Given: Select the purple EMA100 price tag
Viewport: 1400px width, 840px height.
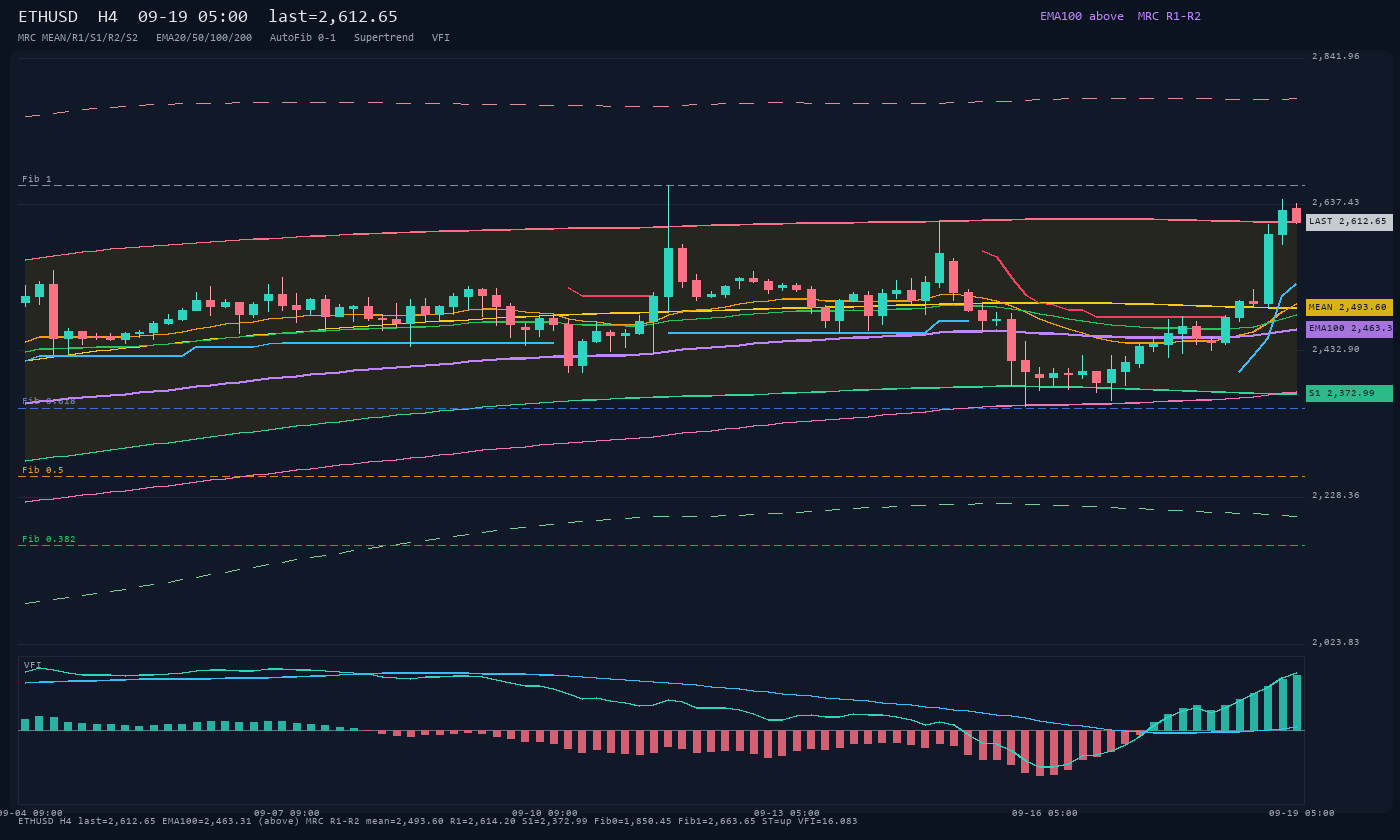Looking at the screenshot, I should [1349, 328].
